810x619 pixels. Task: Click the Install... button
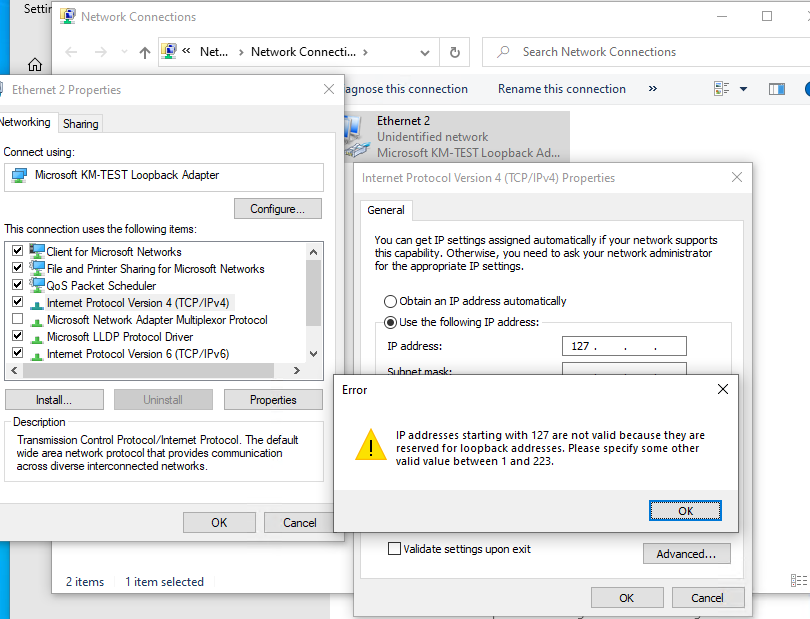coord(54,400)
